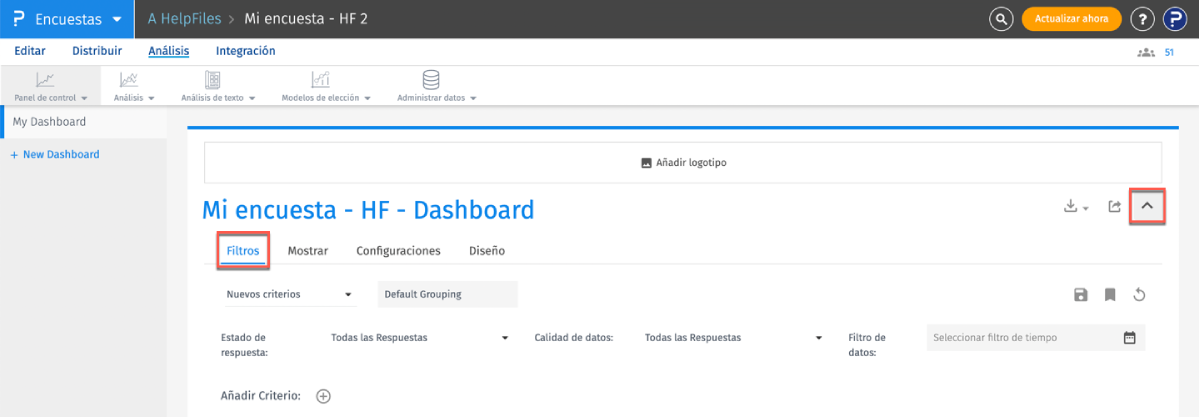Switch to the Diseño tab

click(x=486, y=250)
